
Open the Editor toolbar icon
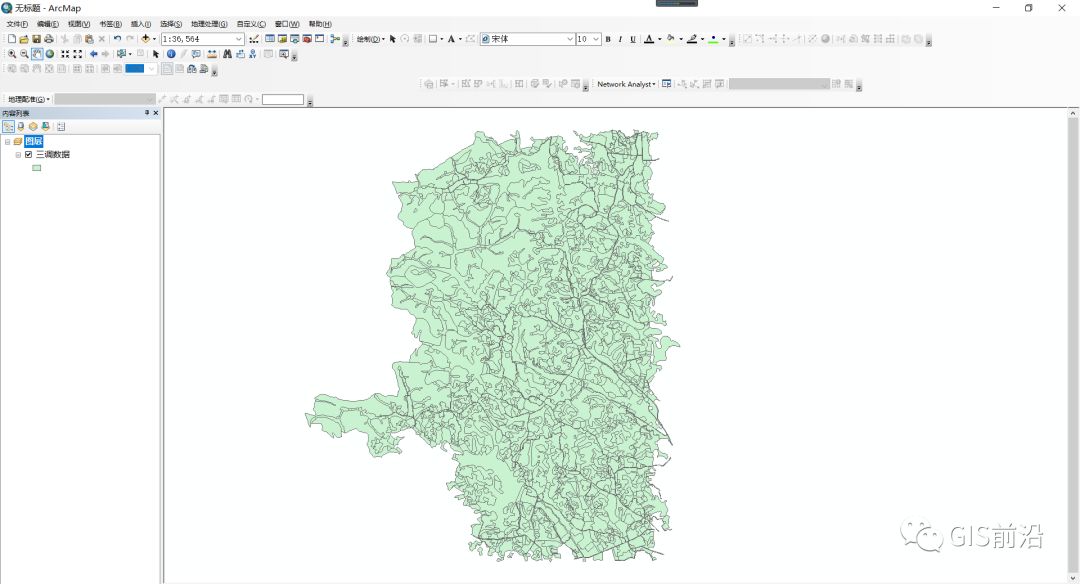tap(254, 39)
